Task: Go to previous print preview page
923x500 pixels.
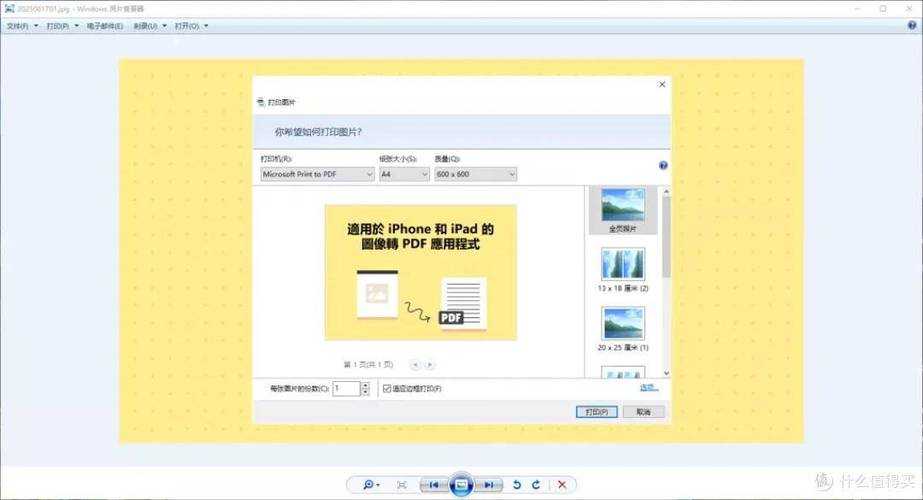Action: [x=415, y=365]
